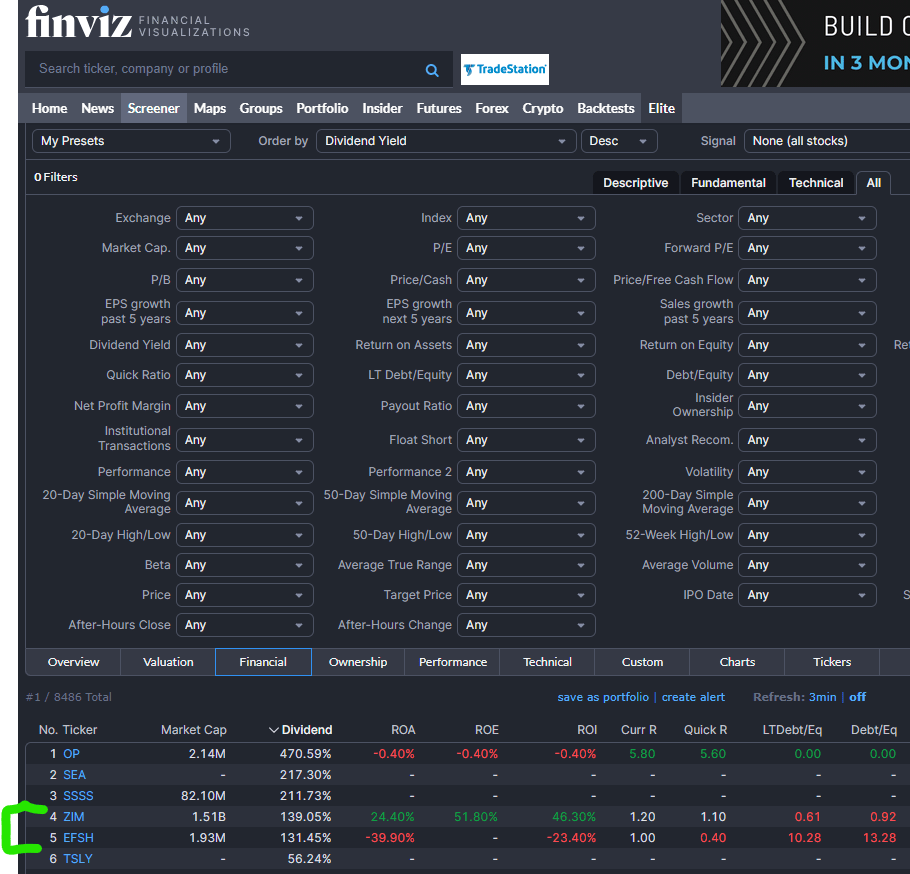Select the Valuation view tab
This screenshot has width=910, height=874.
[168, 662]
